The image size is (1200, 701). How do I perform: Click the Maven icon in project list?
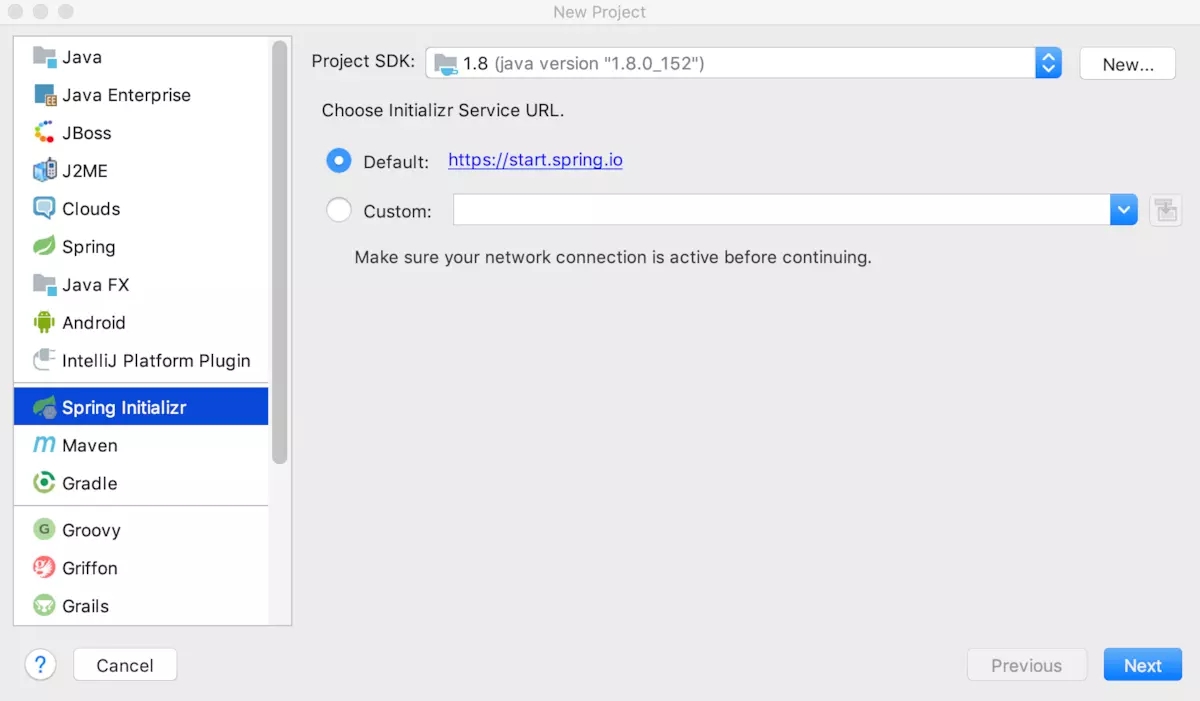coord(44,445)
